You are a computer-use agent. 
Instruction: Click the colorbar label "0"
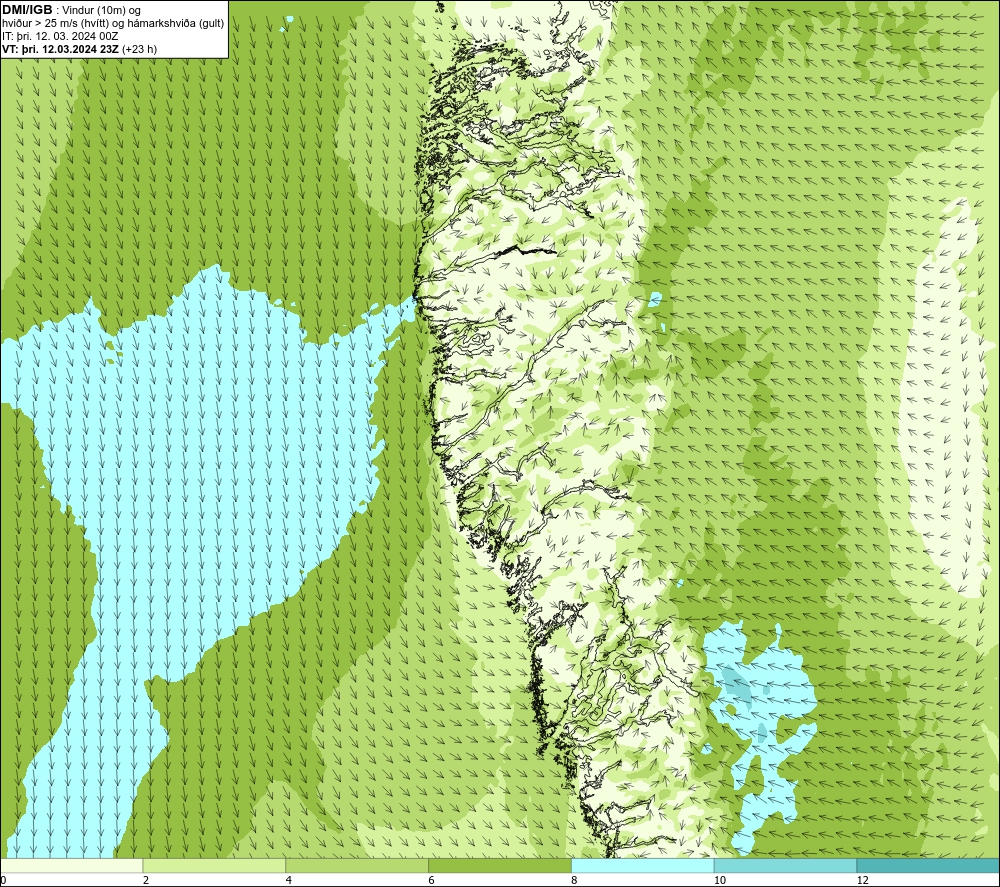point(4,880)
